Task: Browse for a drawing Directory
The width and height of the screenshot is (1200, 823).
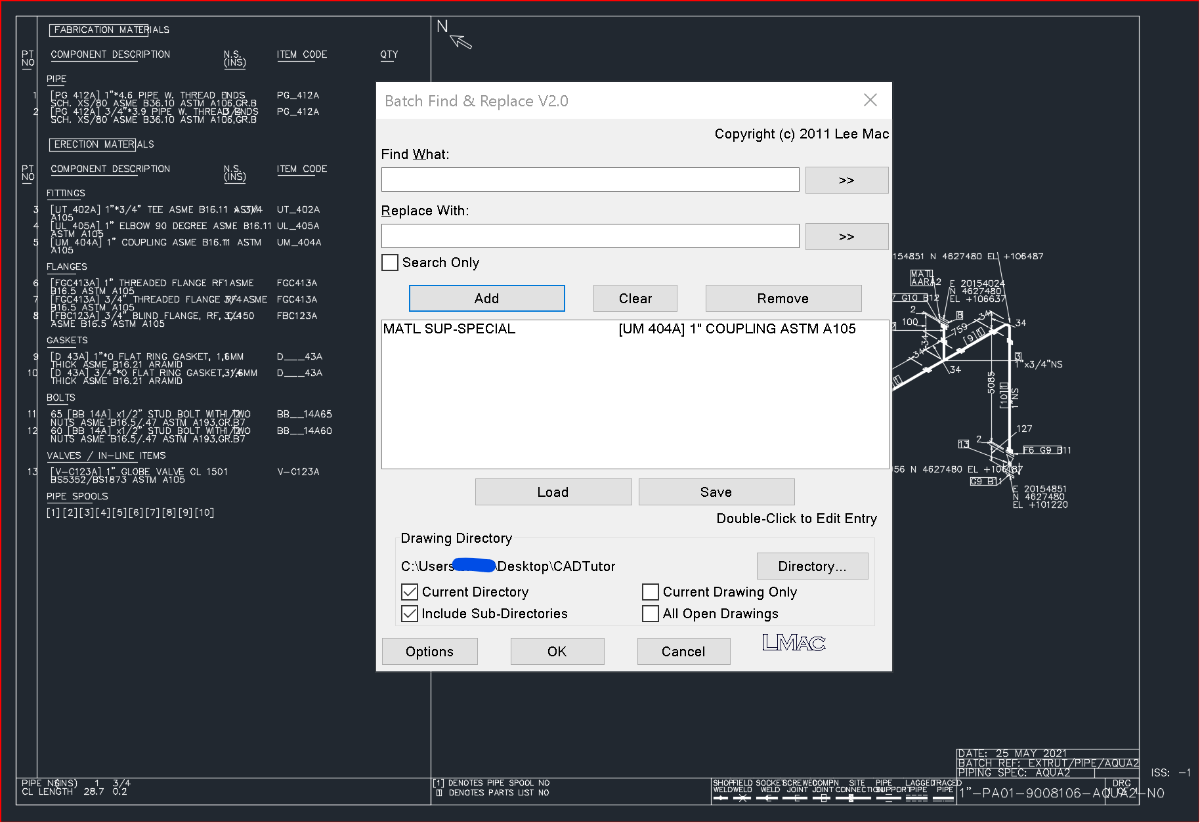Action: [812, 566]
